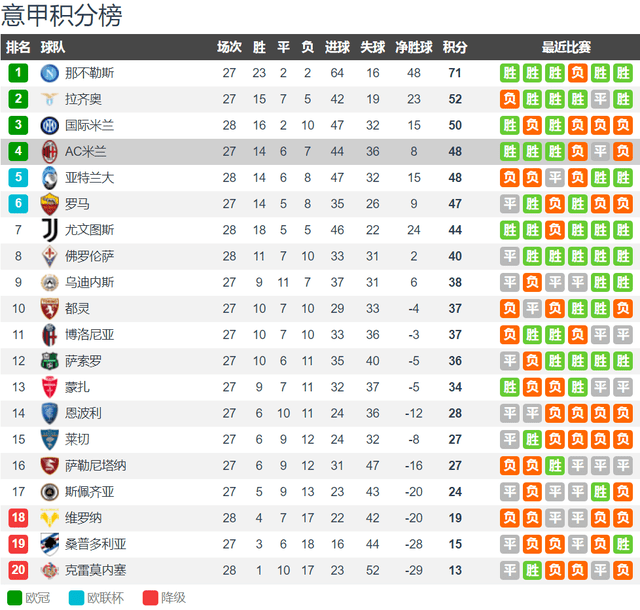Open the 那不勒斯 team name link
Screen dimensions: 640x610
click(x=89, y=73)
